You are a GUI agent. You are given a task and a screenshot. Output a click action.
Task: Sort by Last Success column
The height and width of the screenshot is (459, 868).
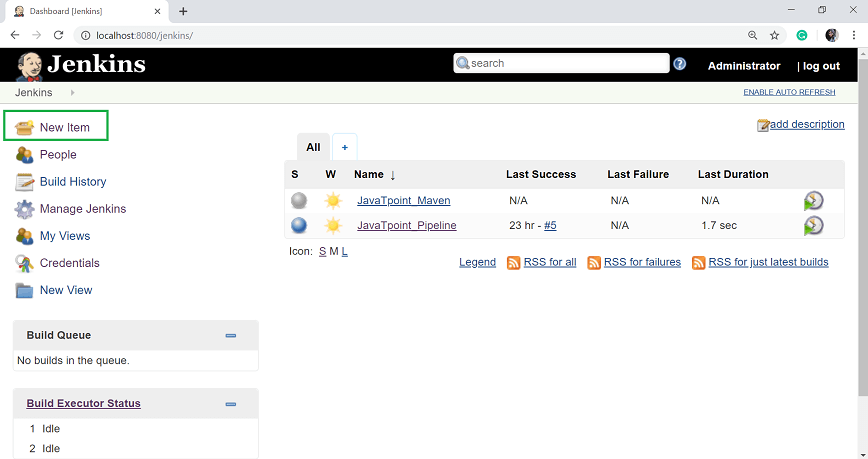coord(541,174)
